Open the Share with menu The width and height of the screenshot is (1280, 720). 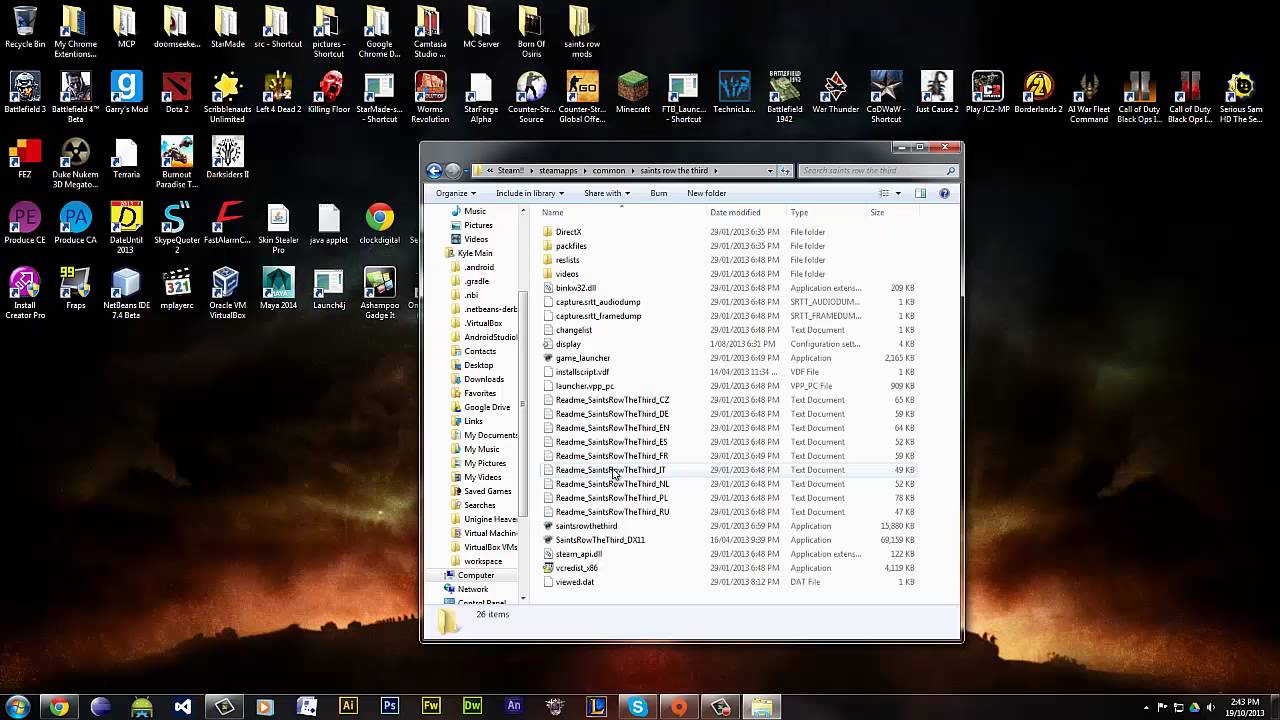click(x=606, y=193)
